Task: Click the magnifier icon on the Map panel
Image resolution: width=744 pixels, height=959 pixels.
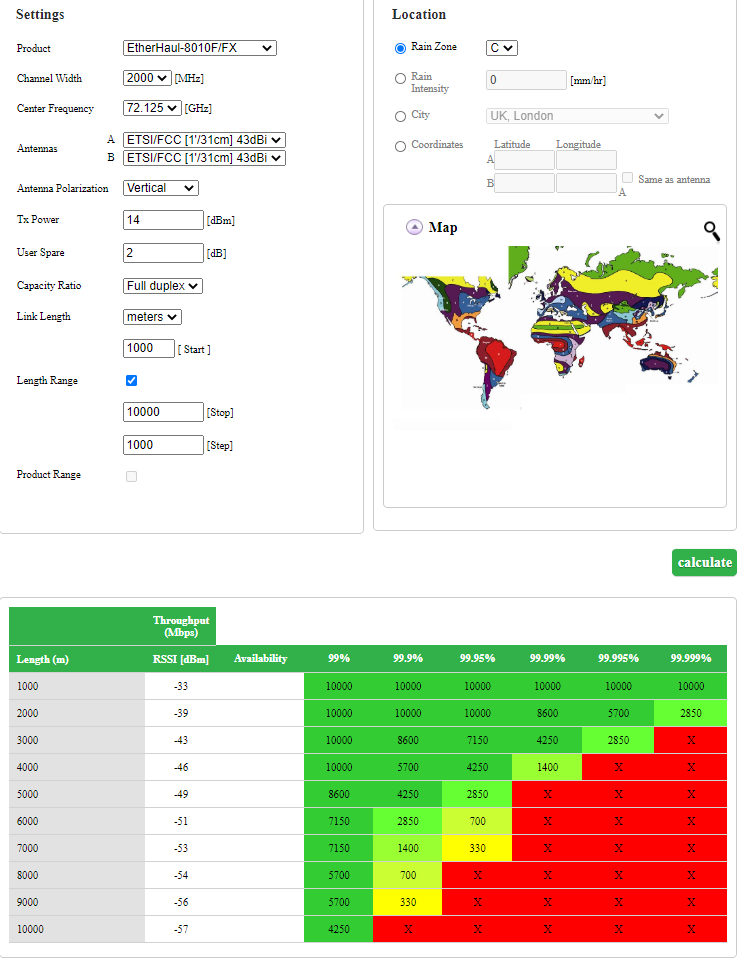Action: pyautogui.click(x=712, y=231)
